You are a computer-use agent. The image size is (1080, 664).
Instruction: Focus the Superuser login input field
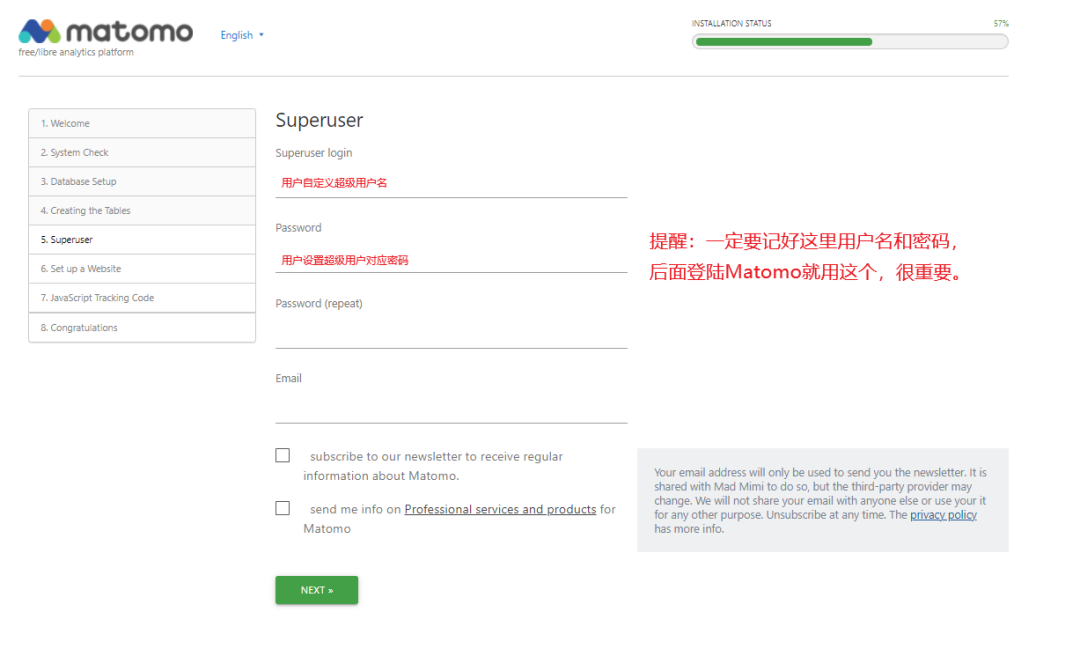coord(451,183)
